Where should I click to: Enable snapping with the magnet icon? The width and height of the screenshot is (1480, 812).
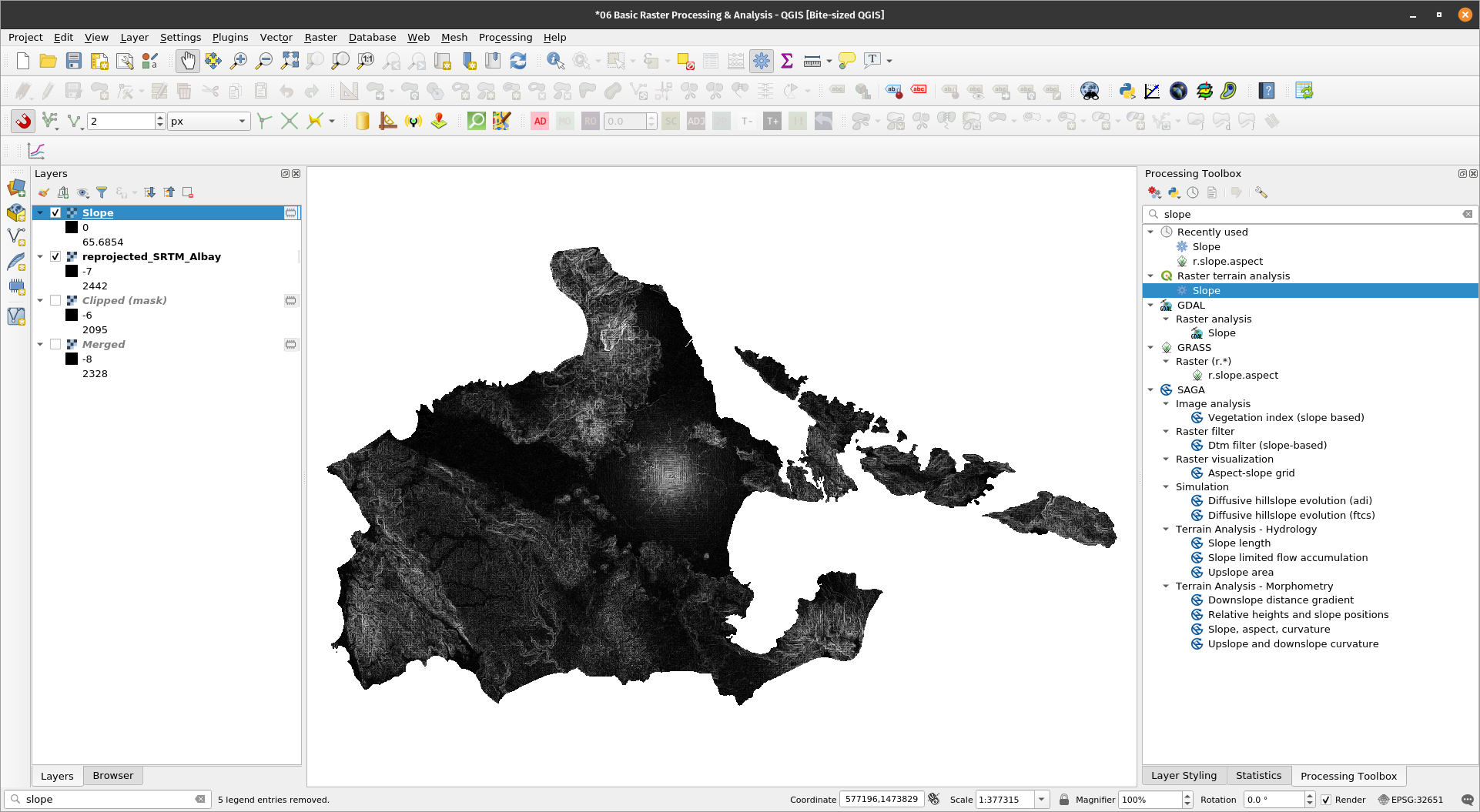23,121
